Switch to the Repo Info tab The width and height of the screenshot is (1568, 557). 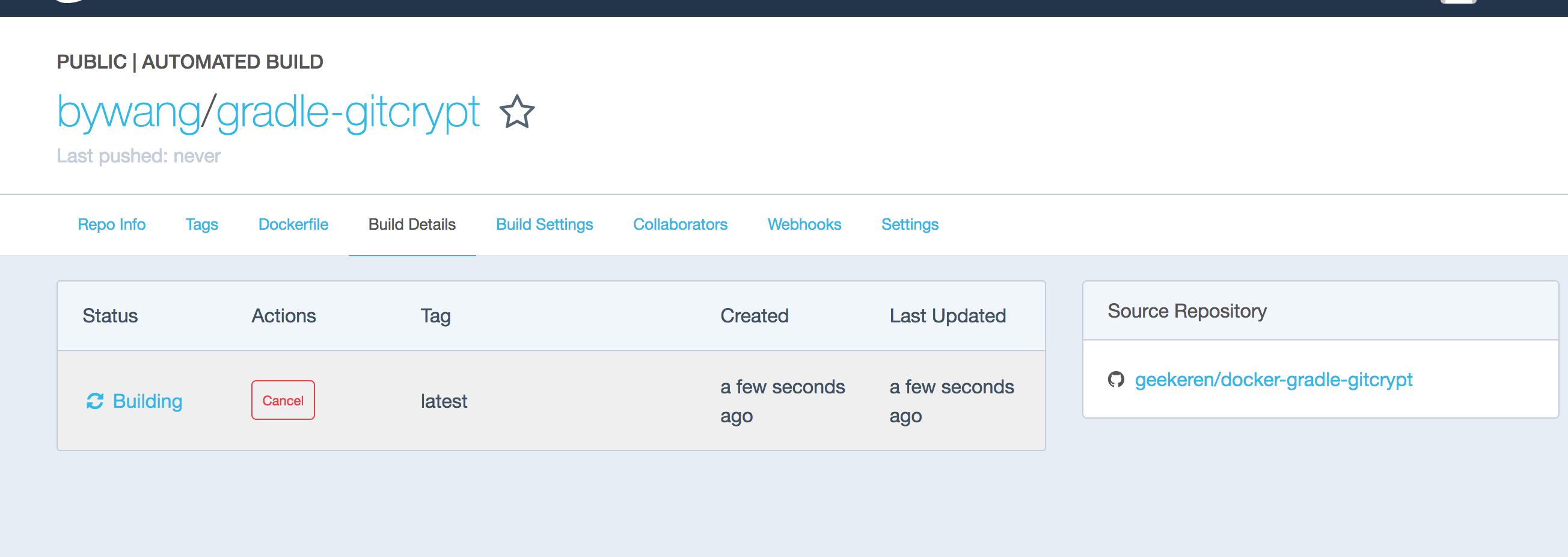111,224
